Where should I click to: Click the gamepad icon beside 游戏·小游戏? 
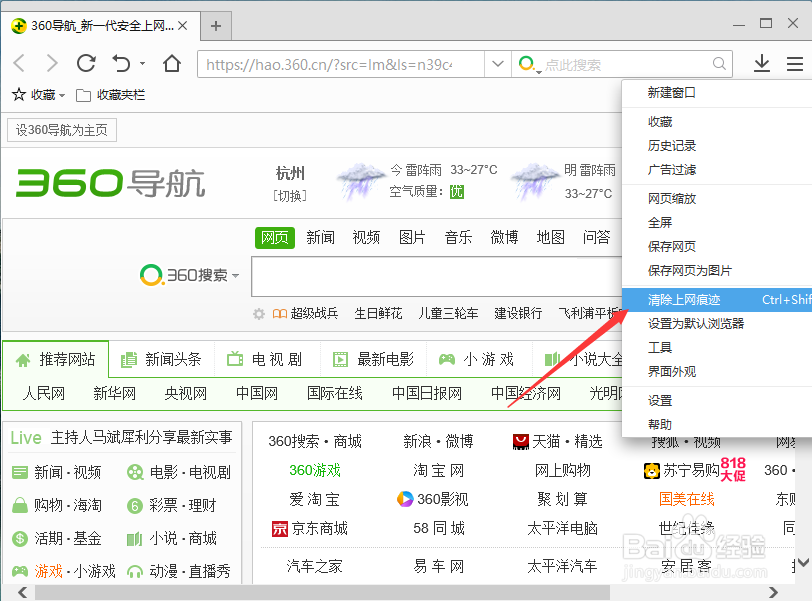[20, 571]
